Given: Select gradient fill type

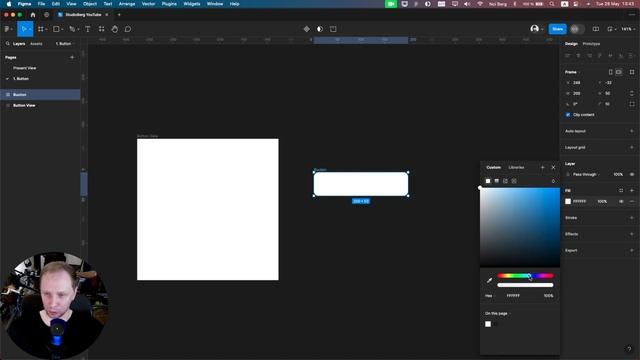Looking at the screenshot, I should click(x=497, y=181).
